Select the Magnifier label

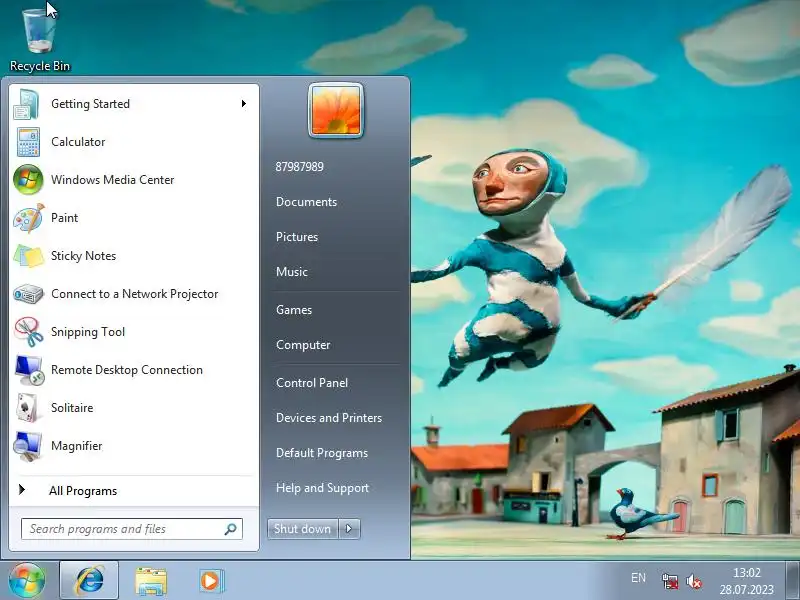tap(77, 446)
